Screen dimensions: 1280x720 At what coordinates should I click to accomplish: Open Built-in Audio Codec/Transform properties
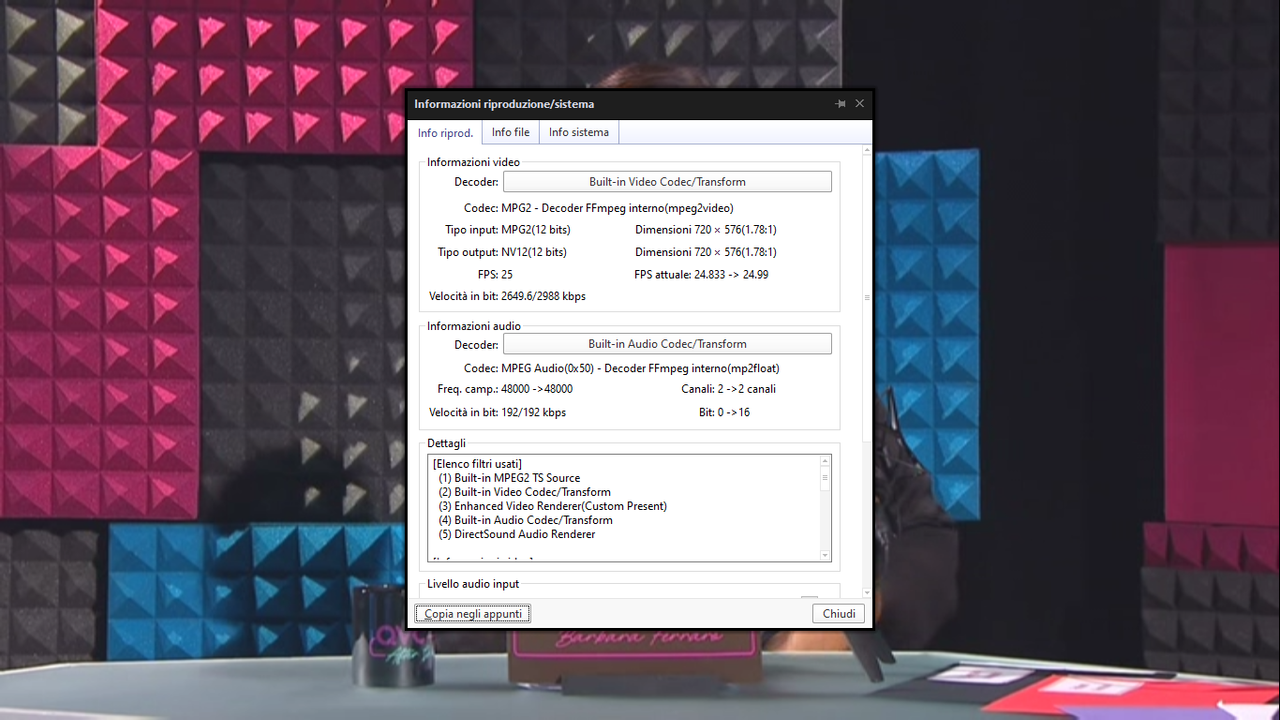667,343
